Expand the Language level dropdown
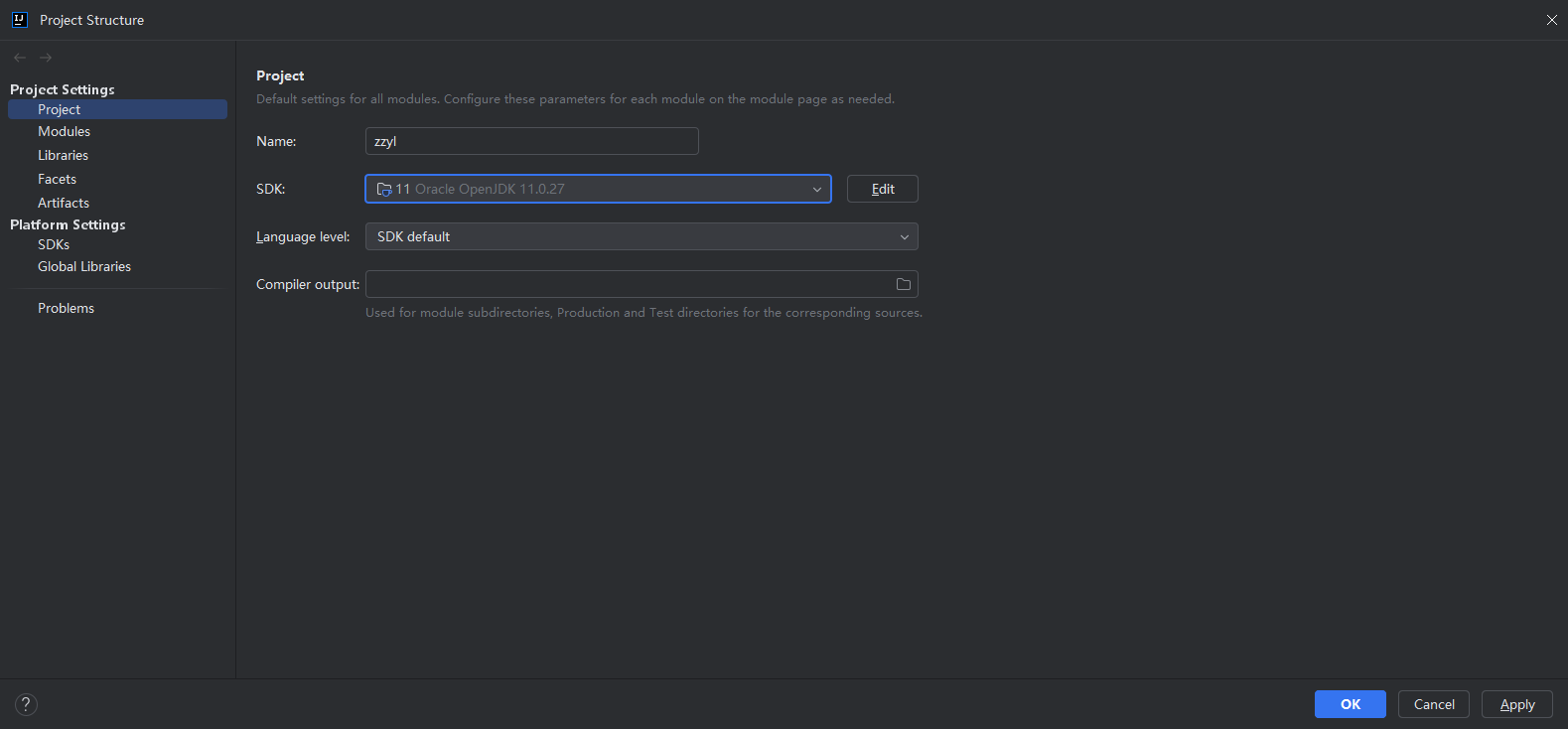1568x729 pixels. pyautogui.click(x=641, y=236)
